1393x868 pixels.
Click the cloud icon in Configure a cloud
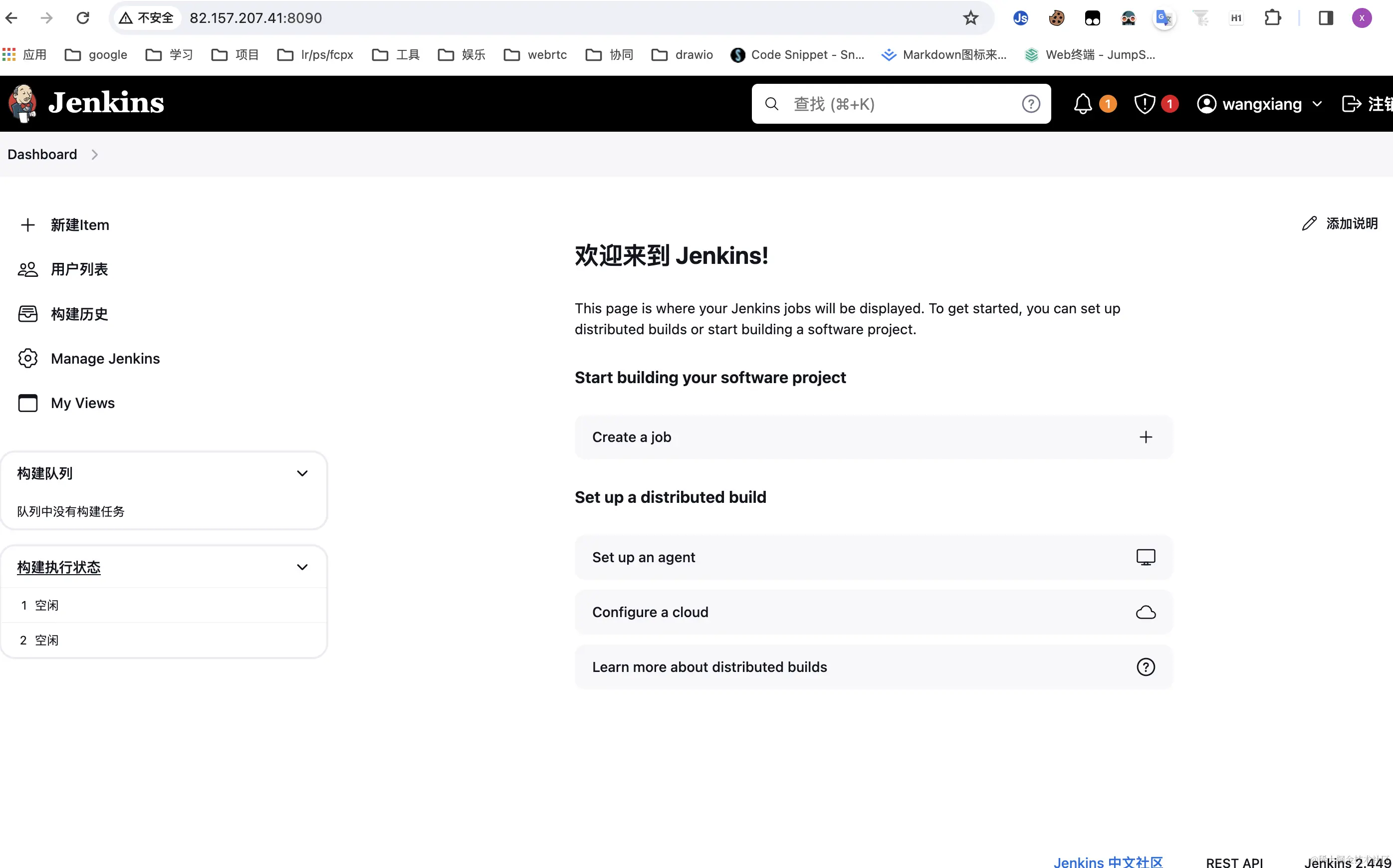click(1146, 612)
